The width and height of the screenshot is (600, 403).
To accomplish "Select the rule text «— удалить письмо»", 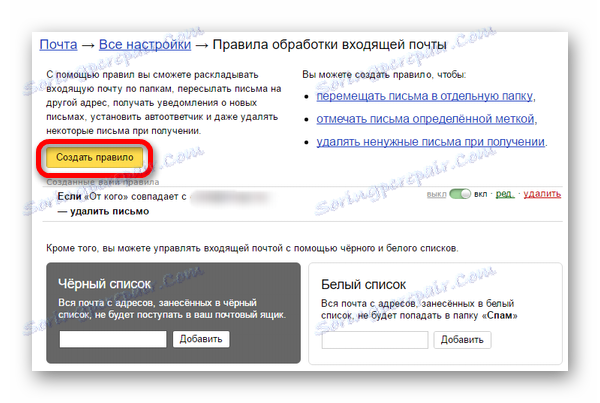I will coord(103,211).
